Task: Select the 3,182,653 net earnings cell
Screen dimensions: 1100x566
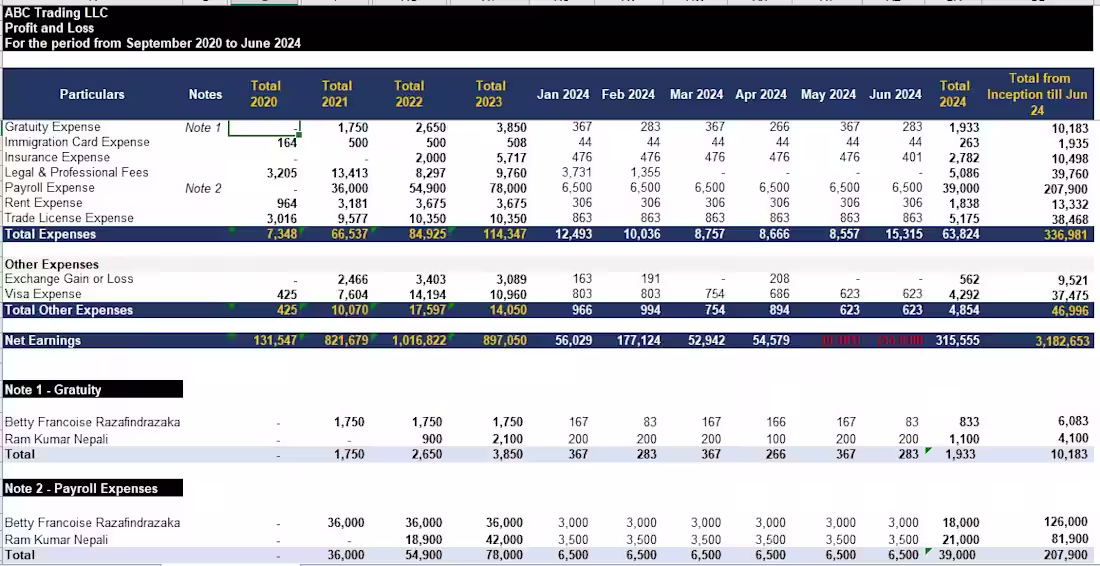Action: [1062, 341]
